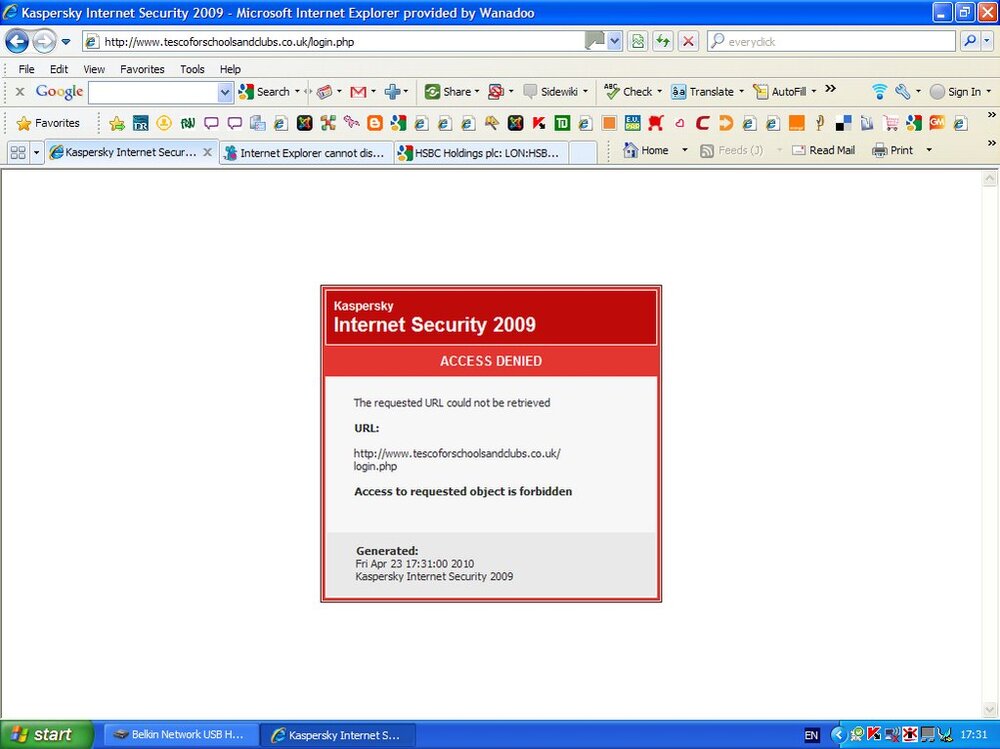Click the popup blocker icon
This screenshot has height=749, width=1000.
496,92
